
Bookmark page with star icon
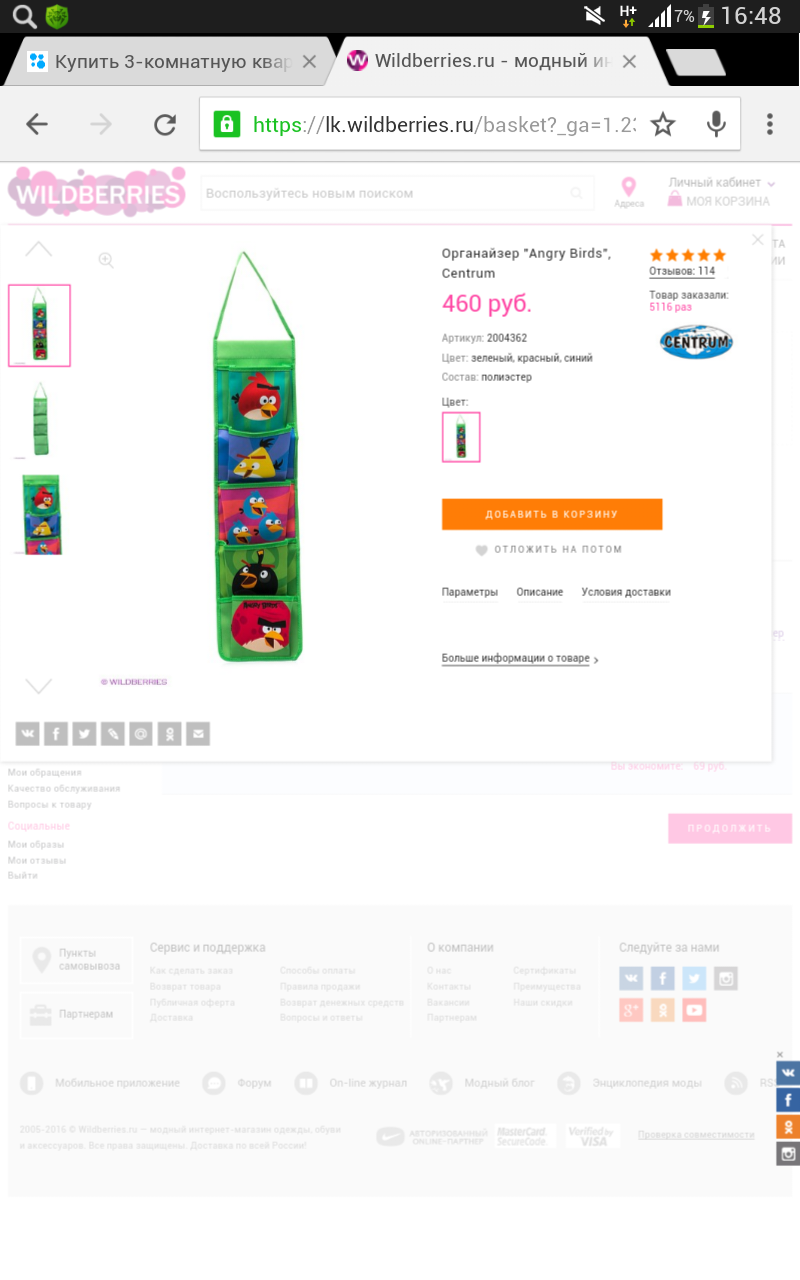click(x=663, y=124)
